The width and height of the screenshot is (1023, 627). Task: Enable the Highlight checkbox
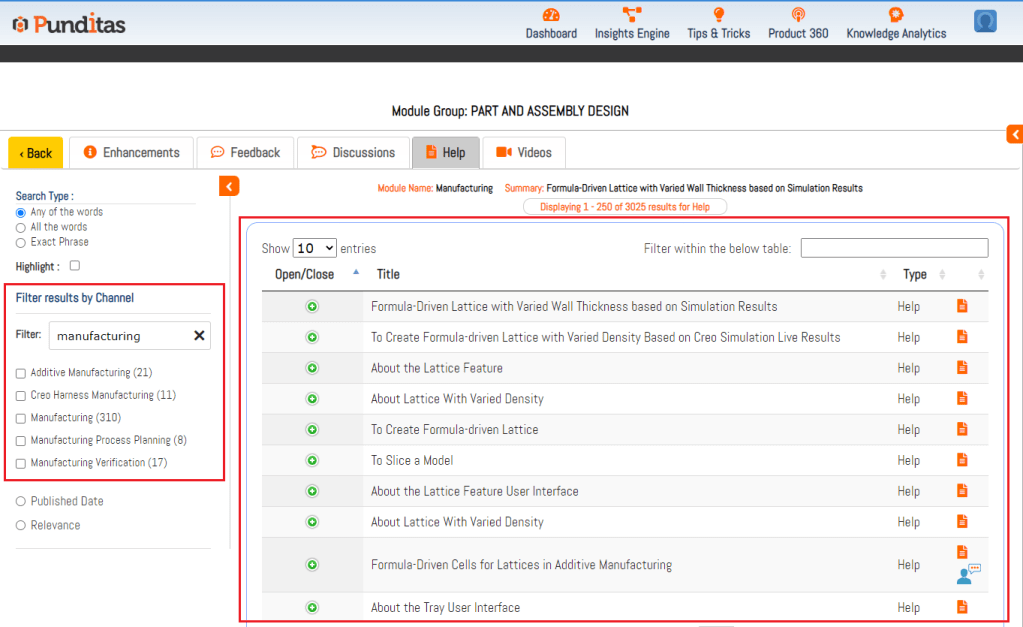75,266
